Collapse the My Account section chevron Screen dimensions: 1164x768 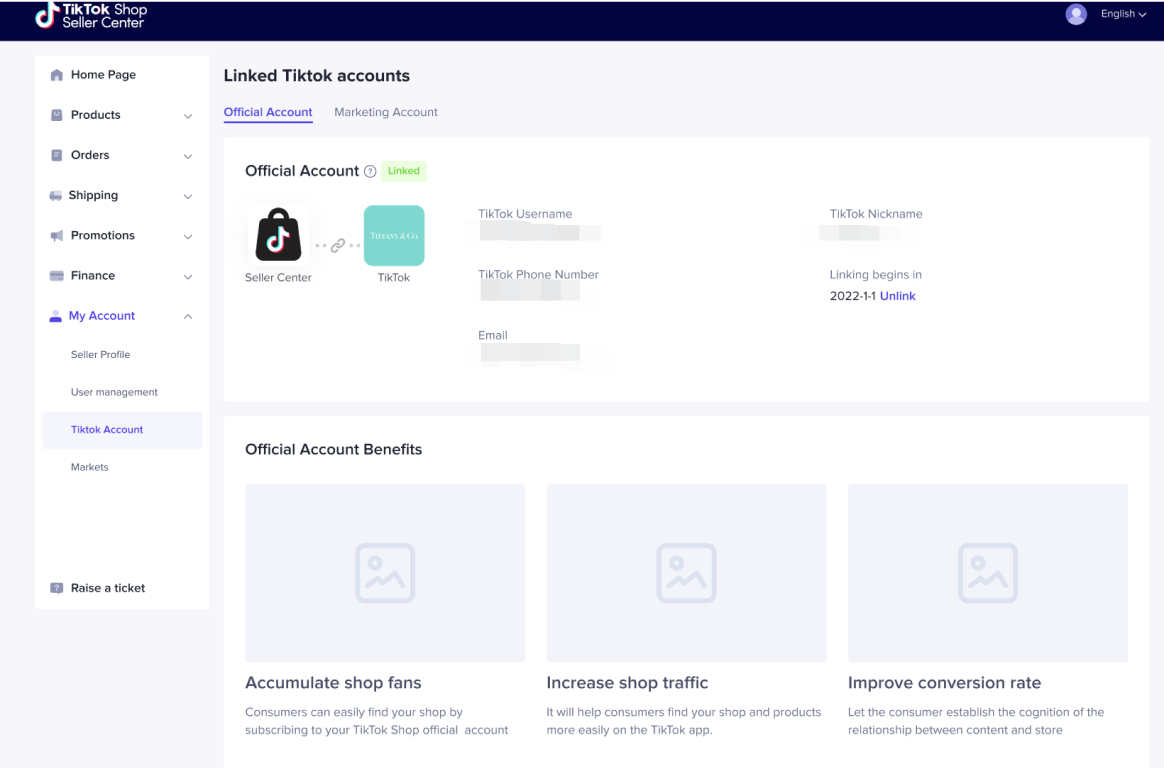coord(188,316)
